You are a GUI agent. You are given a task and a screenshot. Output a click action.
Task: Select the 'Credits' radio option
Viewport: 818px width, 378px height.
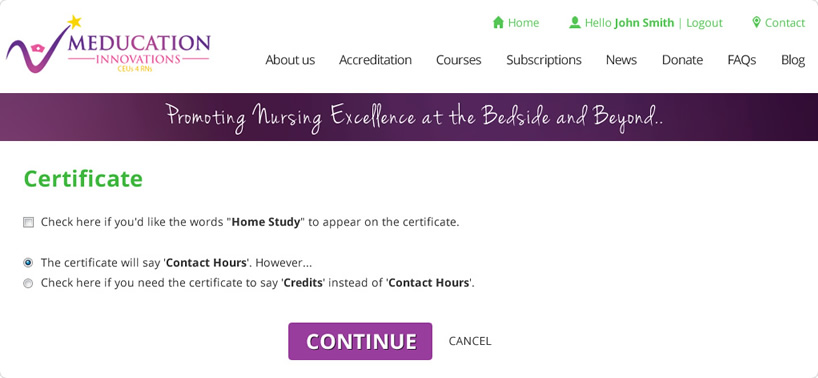[28, 283]
